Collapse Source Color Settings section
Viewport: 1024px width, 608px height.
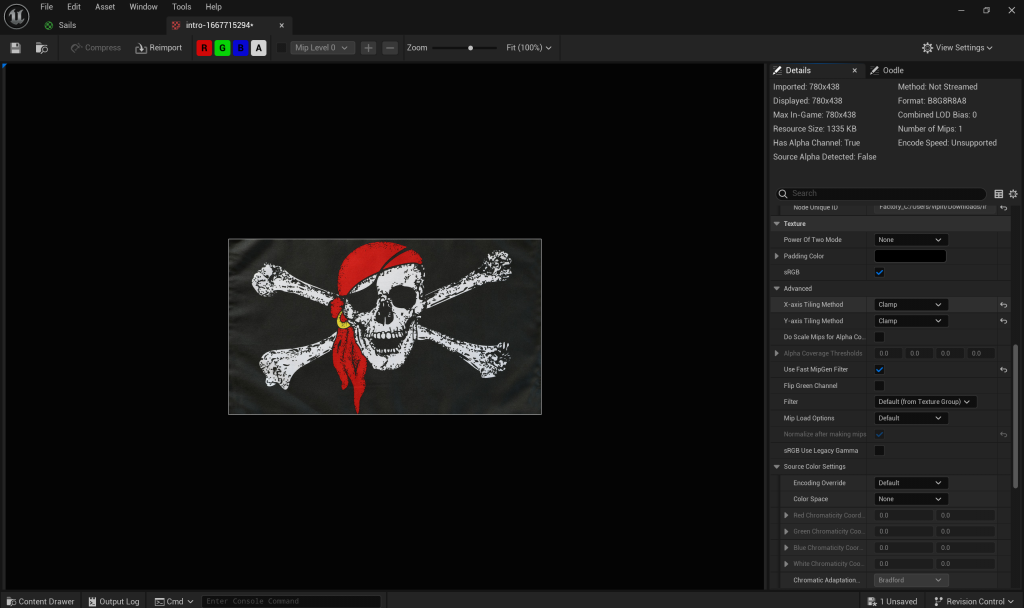[776, 466]
